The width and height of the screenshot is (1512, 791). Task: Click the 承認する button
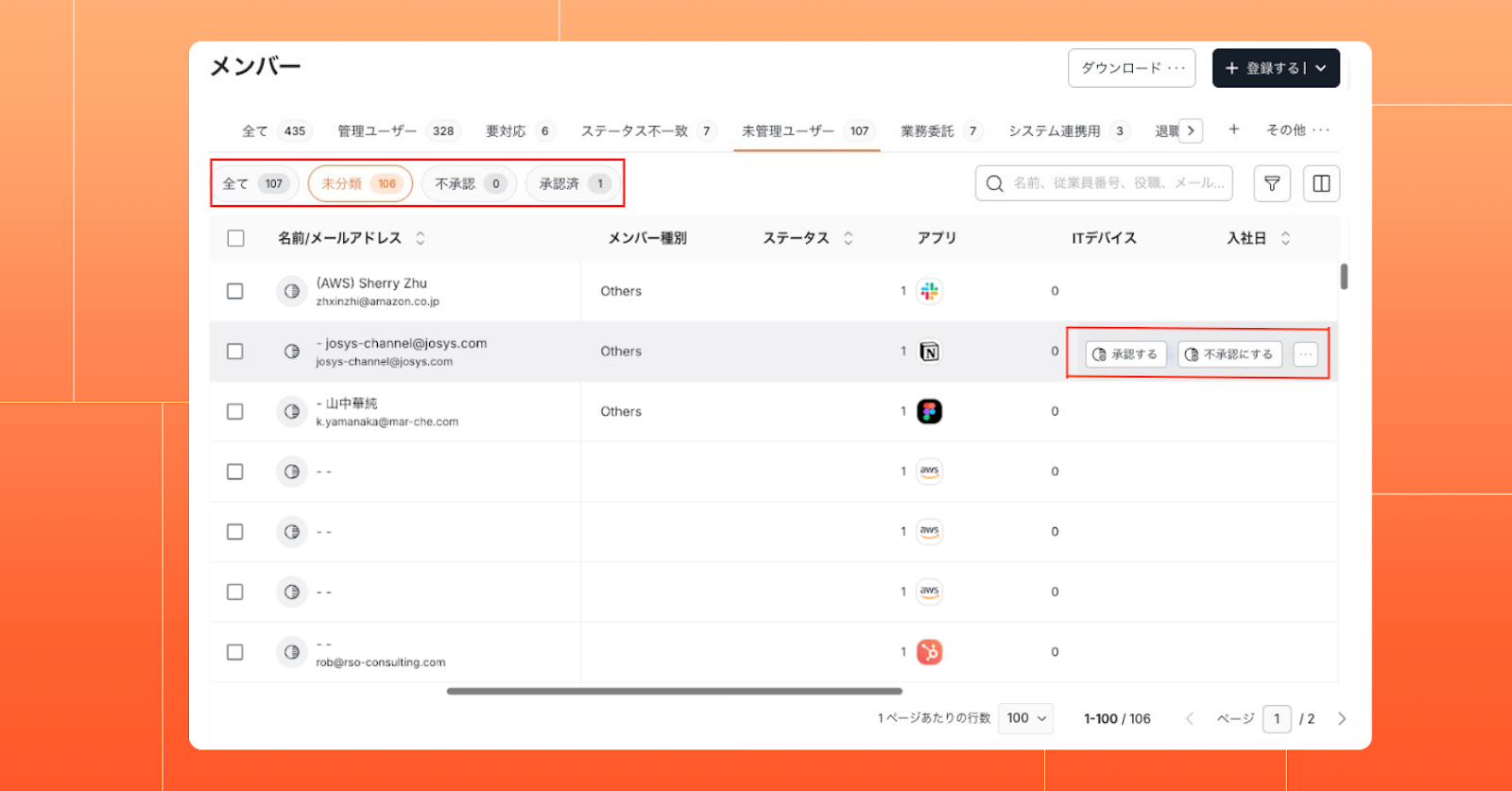tap(1125, 354)
